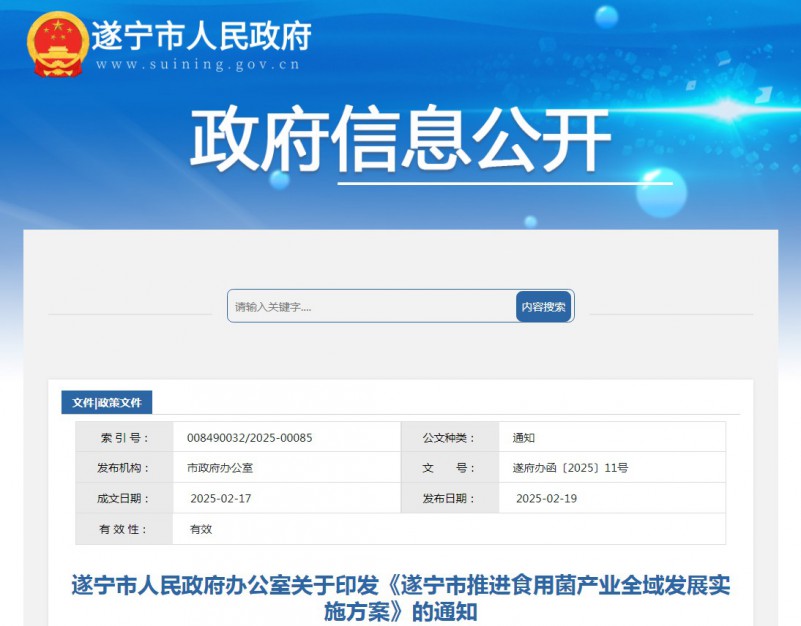Select the 有效性 label cell
801x626 pixels.
pyautogui.click(x=124, y=529)
